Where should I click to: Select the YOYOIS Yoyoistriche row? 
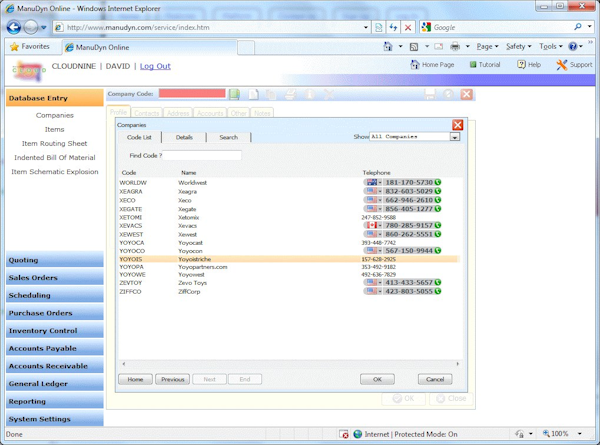[x=289, y=259]
